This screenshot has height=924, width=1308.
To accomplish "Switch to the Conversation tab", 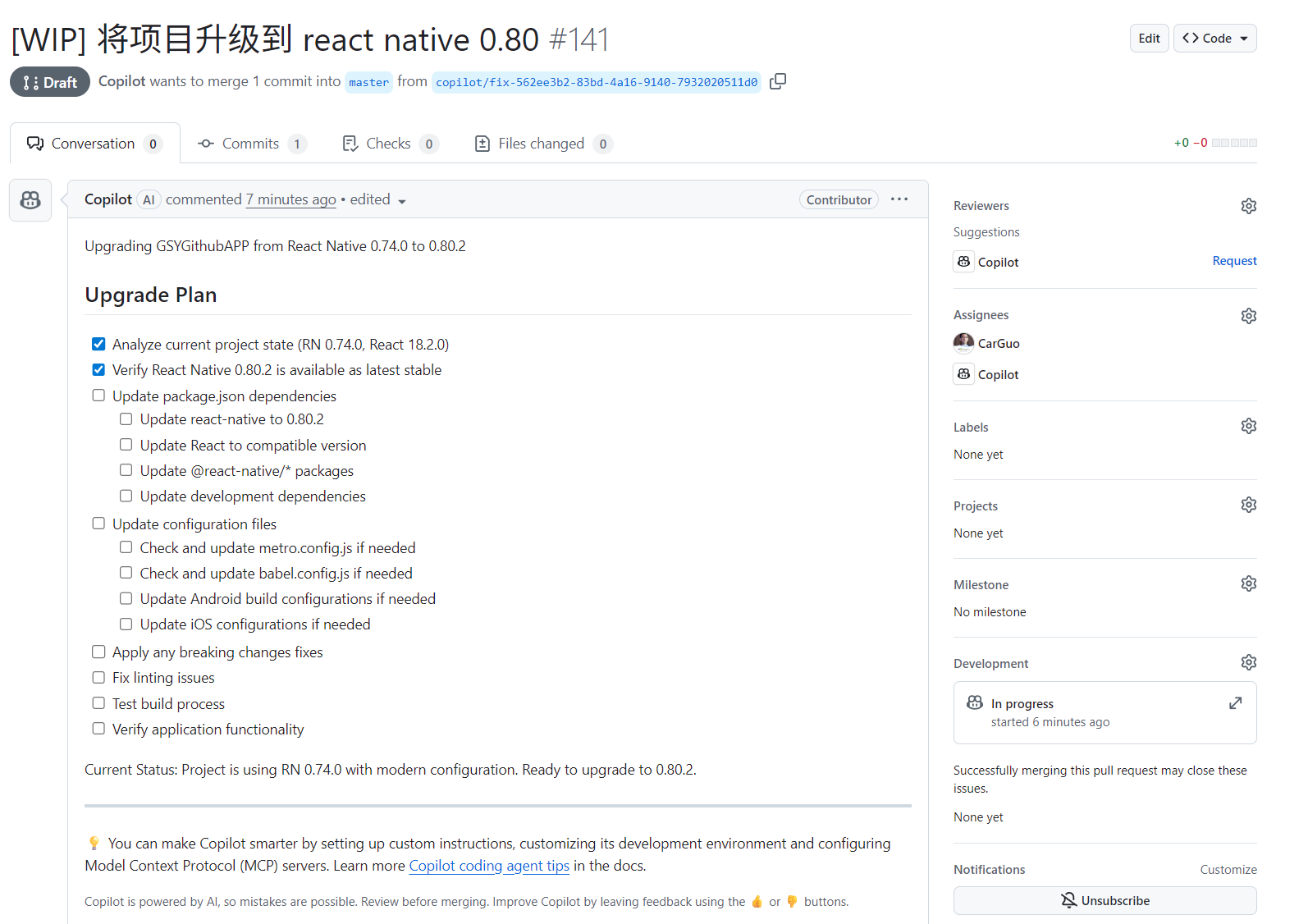I will tap(94, 144).
